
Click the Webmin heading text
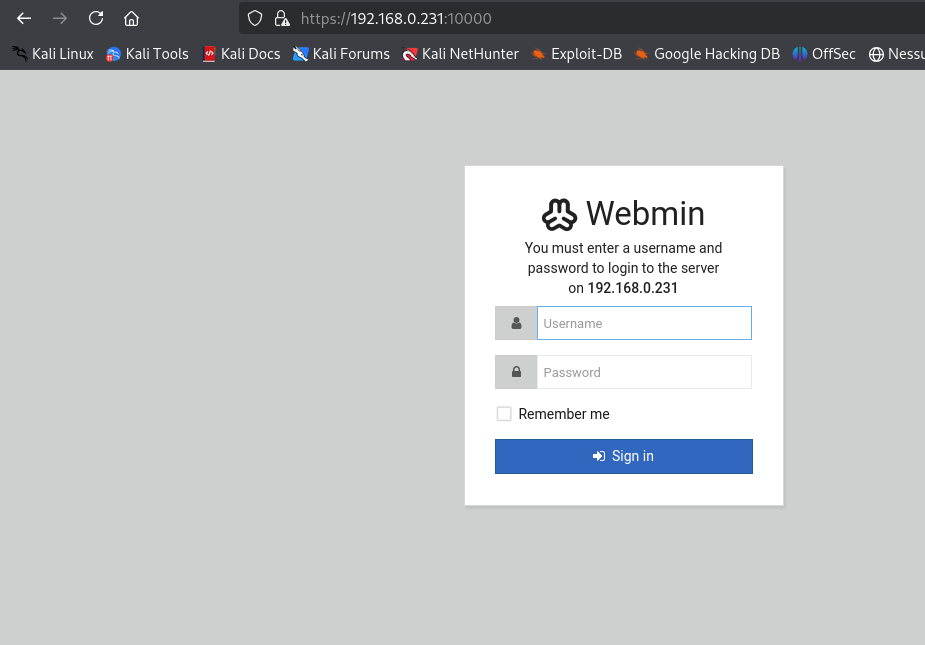[x=645, y=214]
